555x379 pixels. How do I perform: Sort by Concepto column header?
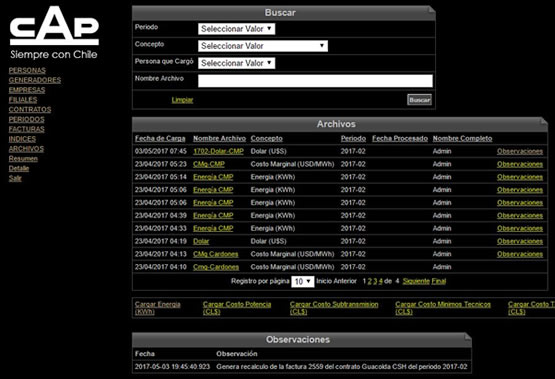click(267, 138)
